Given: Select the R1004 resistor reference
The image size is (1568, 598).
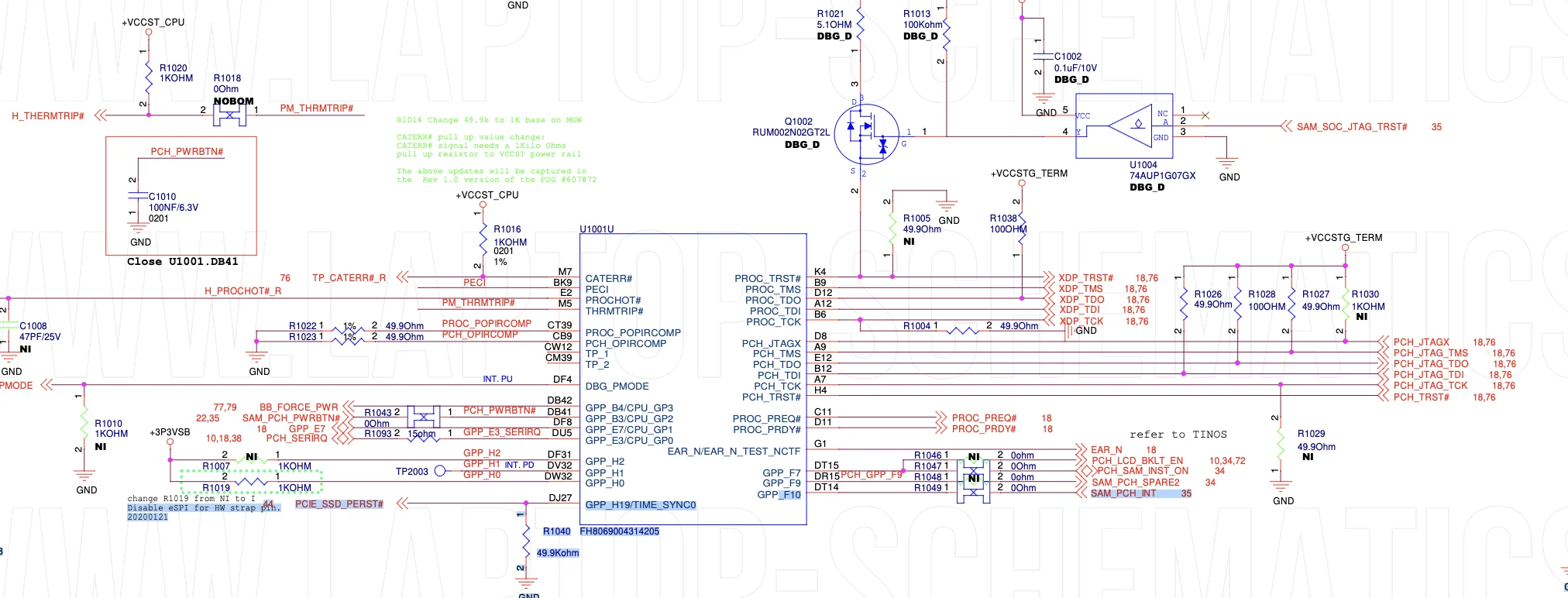Looking at the screenshot, I should click(x=917, y=326).
